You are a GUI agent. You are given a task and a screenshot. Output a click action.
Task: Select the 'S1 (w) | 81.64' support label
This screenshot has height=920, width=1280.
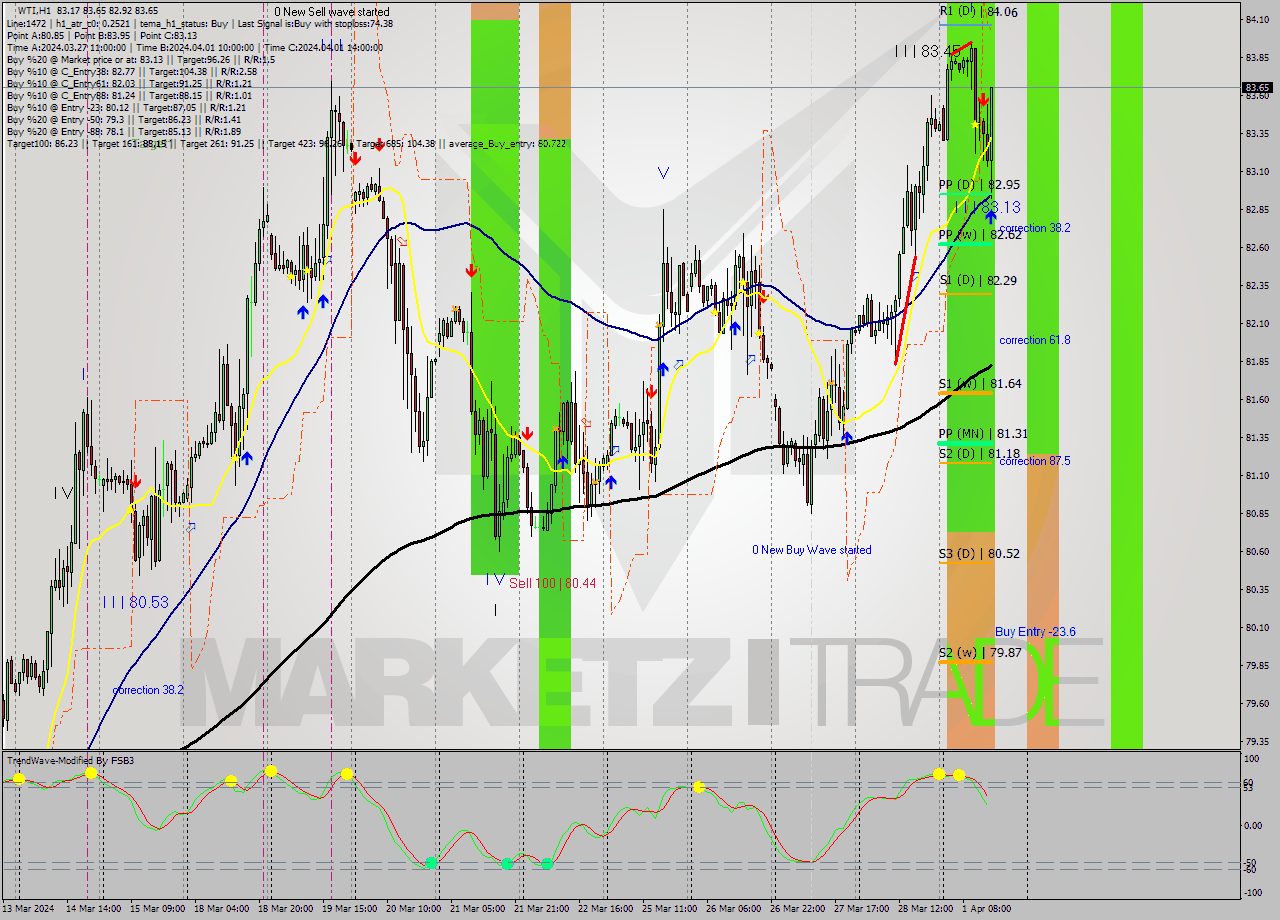(980, 384)
